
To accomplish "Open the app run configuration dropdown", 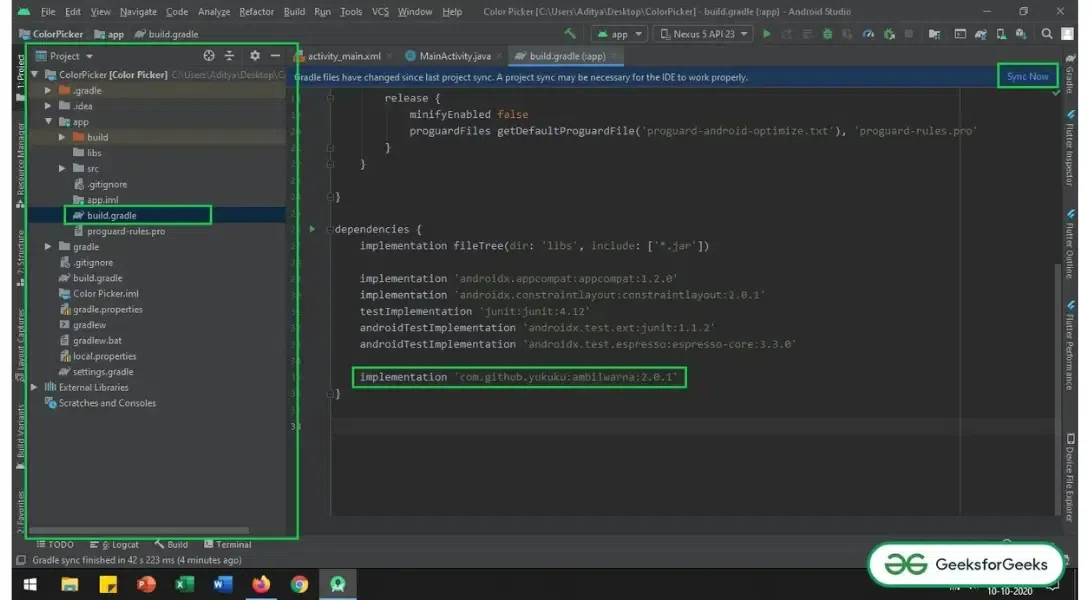I will 620,34.
